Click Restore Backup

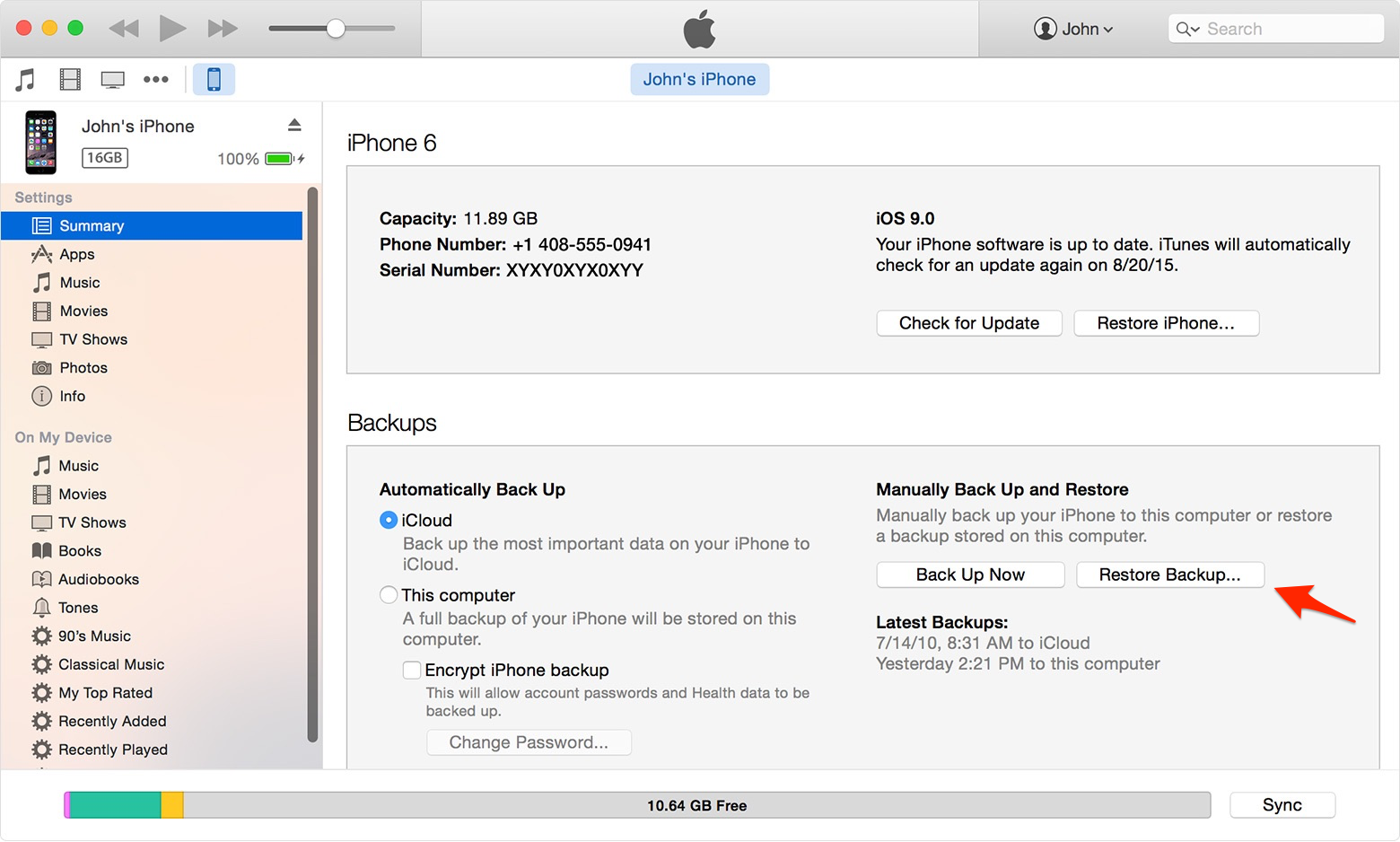coord(1169,574)
